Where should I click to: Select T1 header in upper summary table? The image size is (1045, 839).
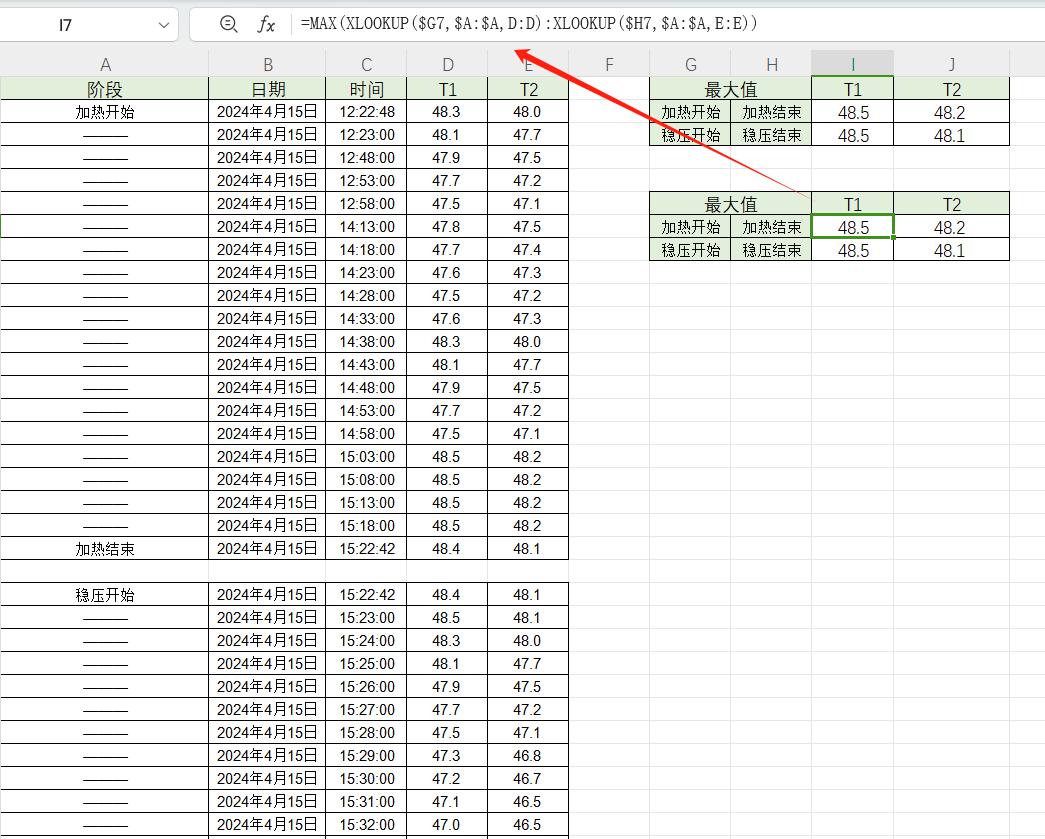point(852,89)
